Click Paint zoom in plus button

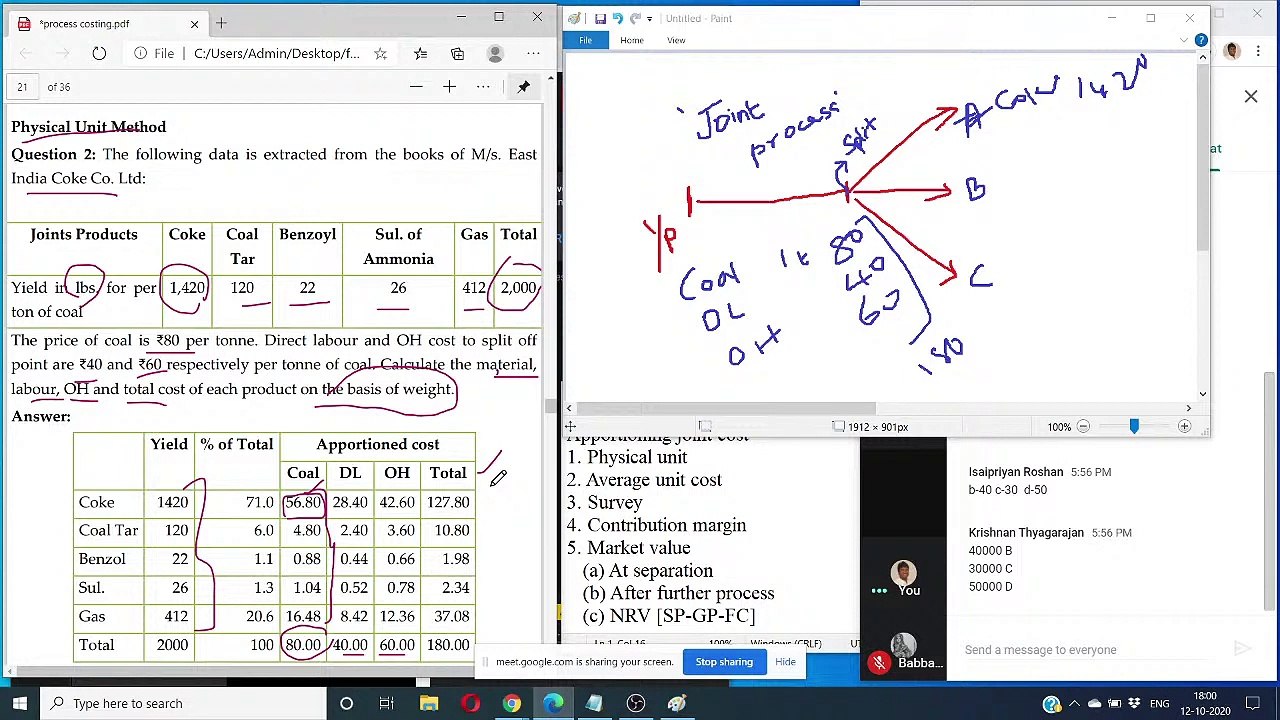[x=1184, y=427]
